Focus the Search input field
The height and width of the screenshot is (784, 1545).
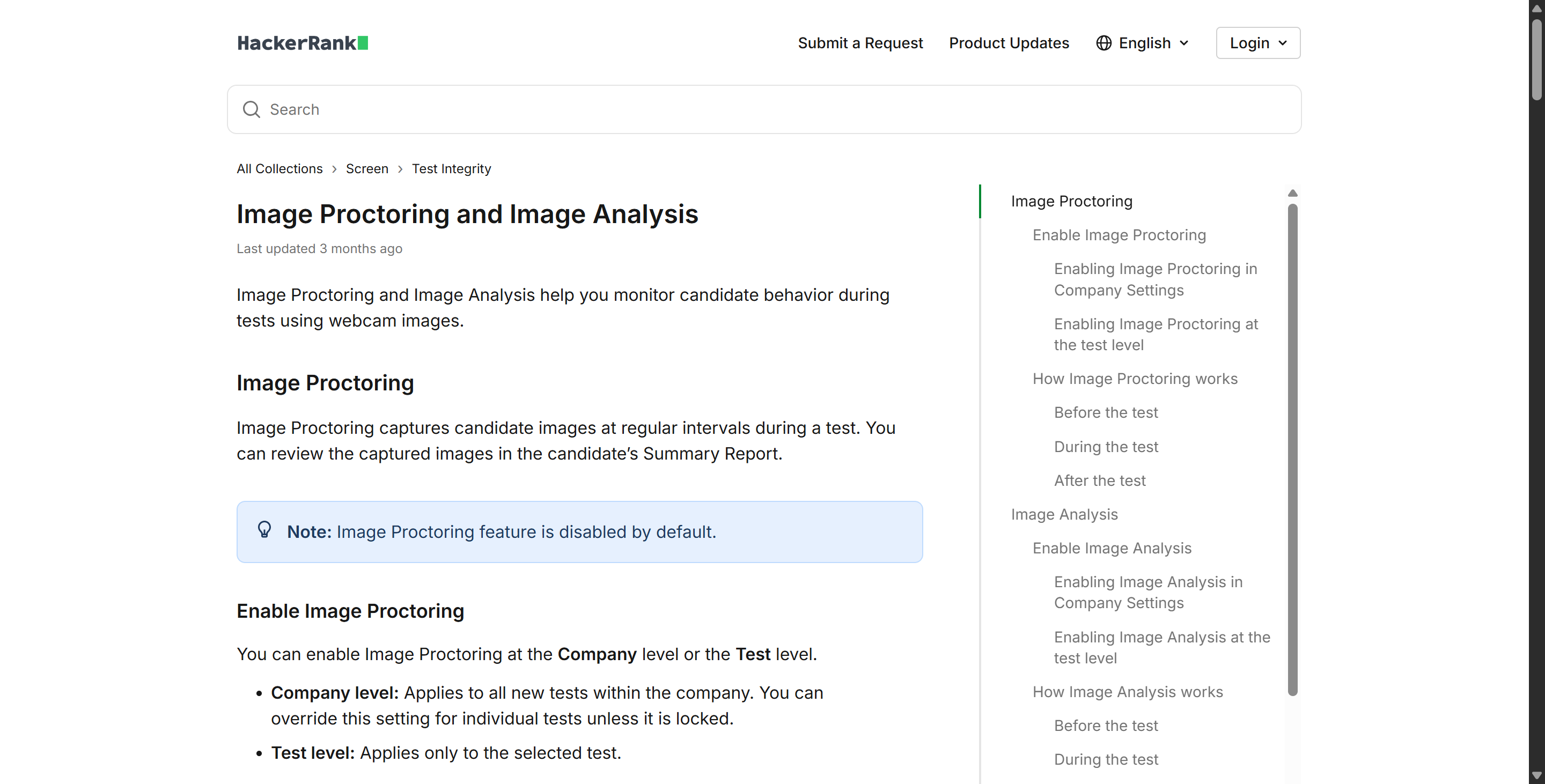764,109
